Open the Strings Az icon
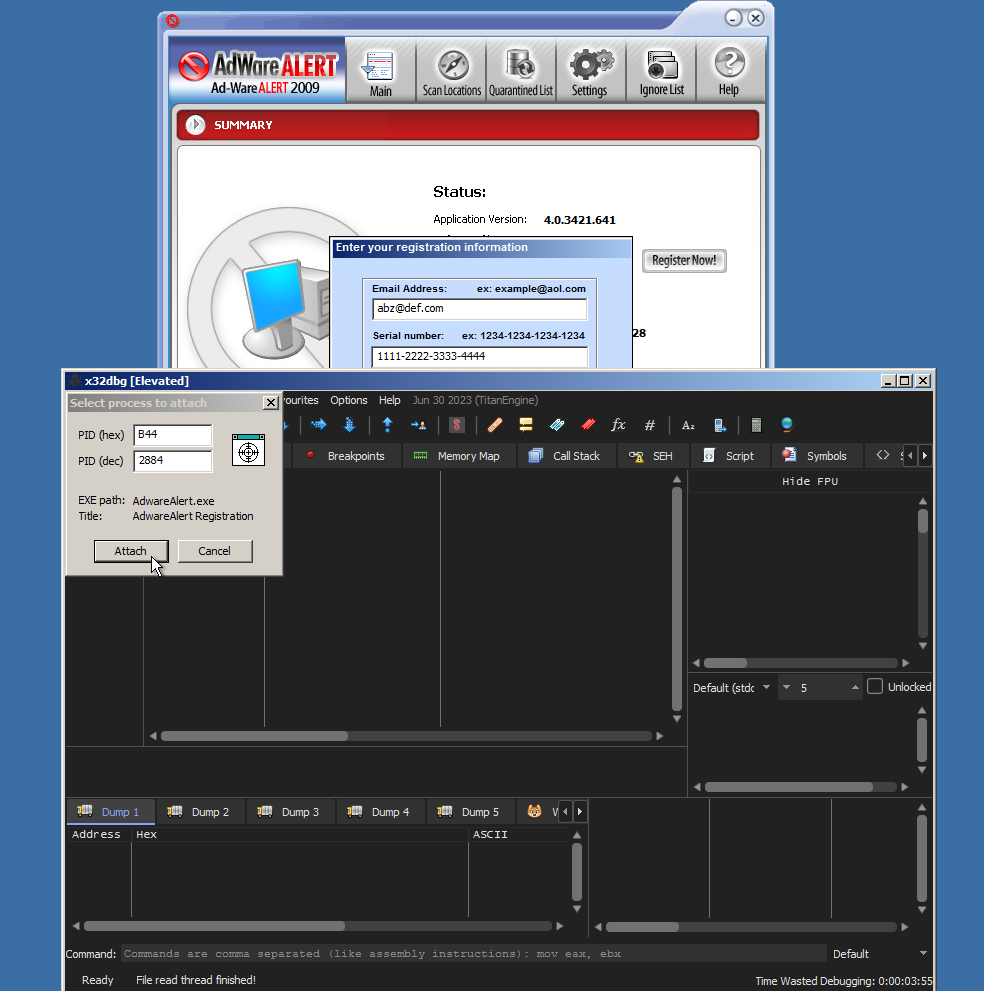 pyautogui.click(x=688, y=425)
